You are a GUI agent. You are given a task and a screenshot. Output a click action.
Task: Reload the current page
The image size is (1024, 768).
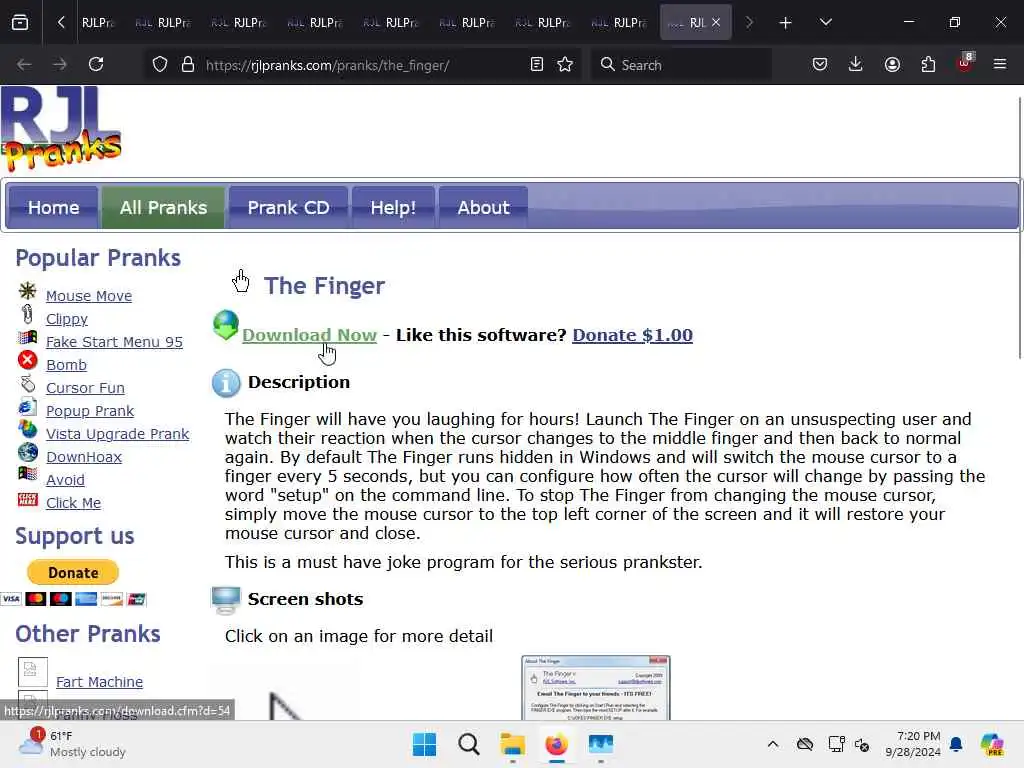[96, 64]
